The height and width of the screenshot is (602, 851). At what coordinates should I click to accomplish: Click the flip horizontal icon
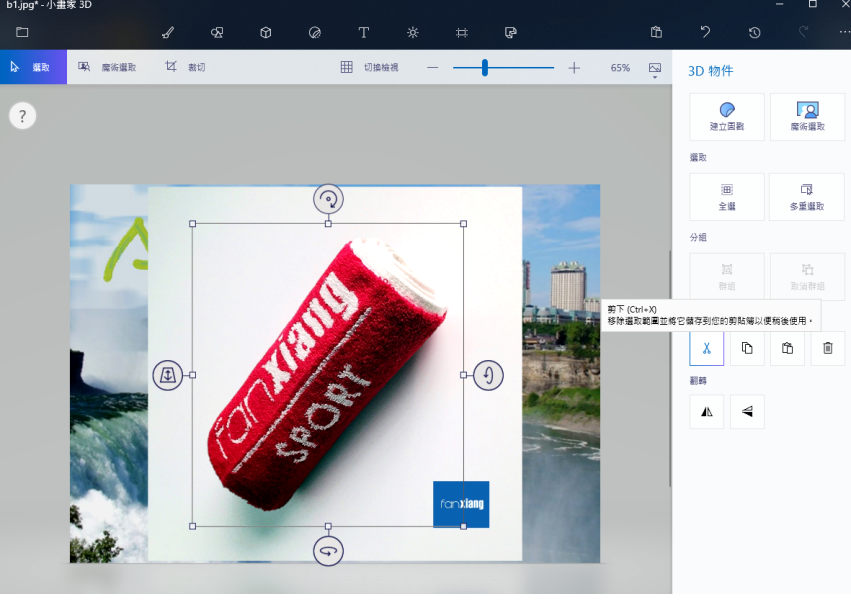707,412
